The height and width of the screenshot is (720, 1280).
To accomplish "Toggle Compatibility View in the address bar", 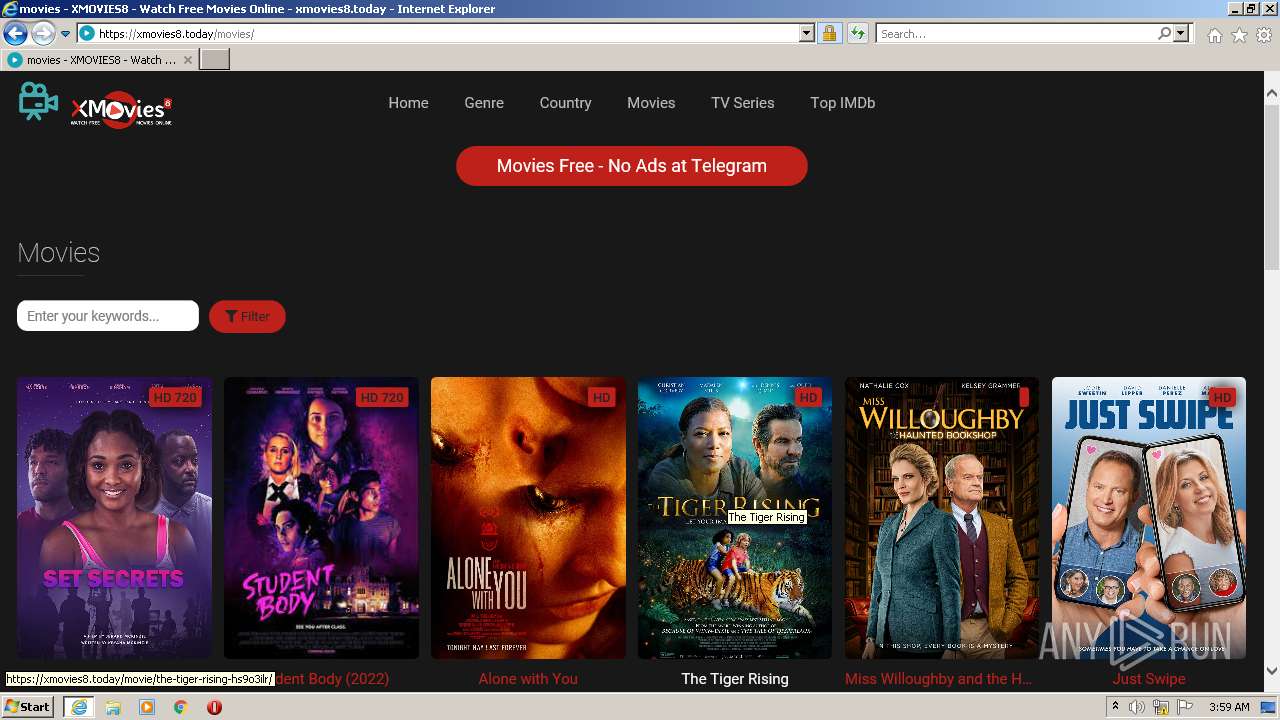I will tap(857, 33).
